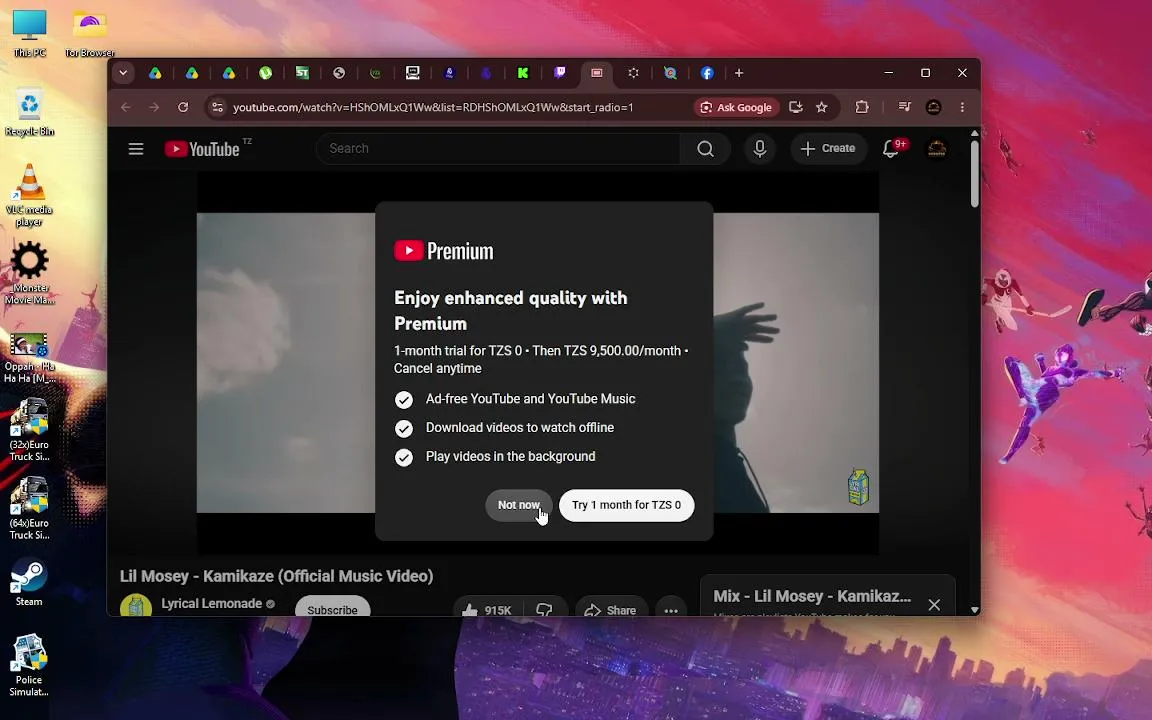
Task: Open the YouTube guide hamburger menu
Action: [x=136, y=149]
